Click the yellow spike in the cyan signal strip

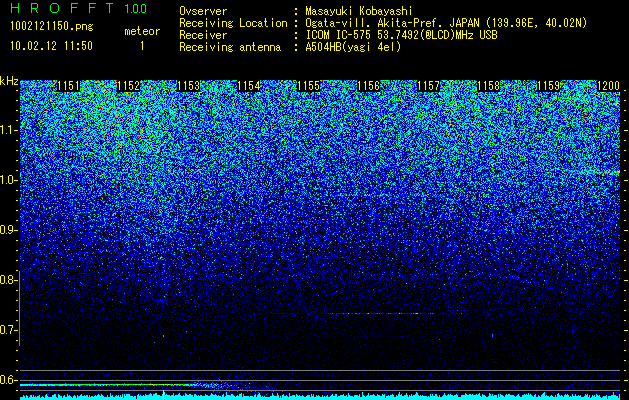tap(163, 394)
